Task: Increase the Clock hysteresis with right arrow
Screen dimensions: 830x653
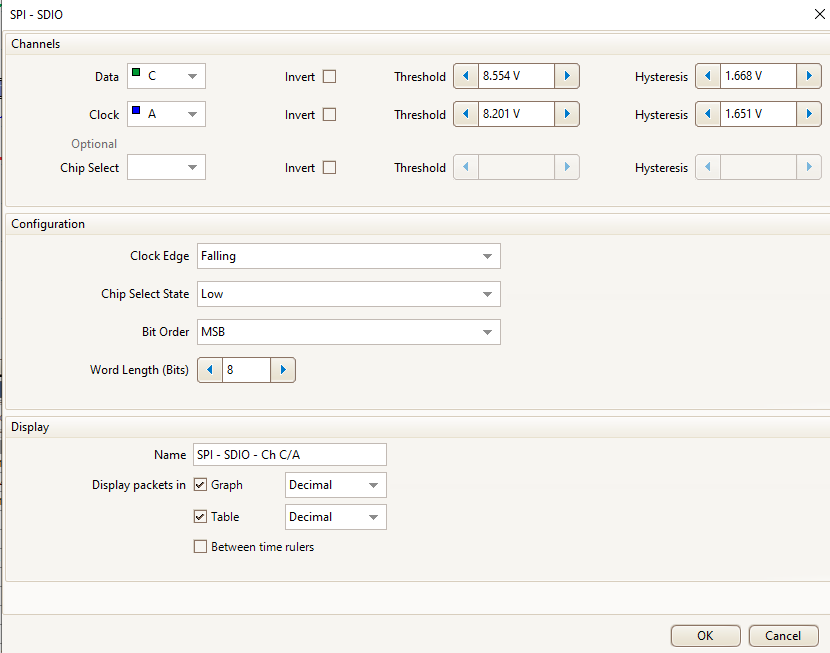Action: pos(808,115)
